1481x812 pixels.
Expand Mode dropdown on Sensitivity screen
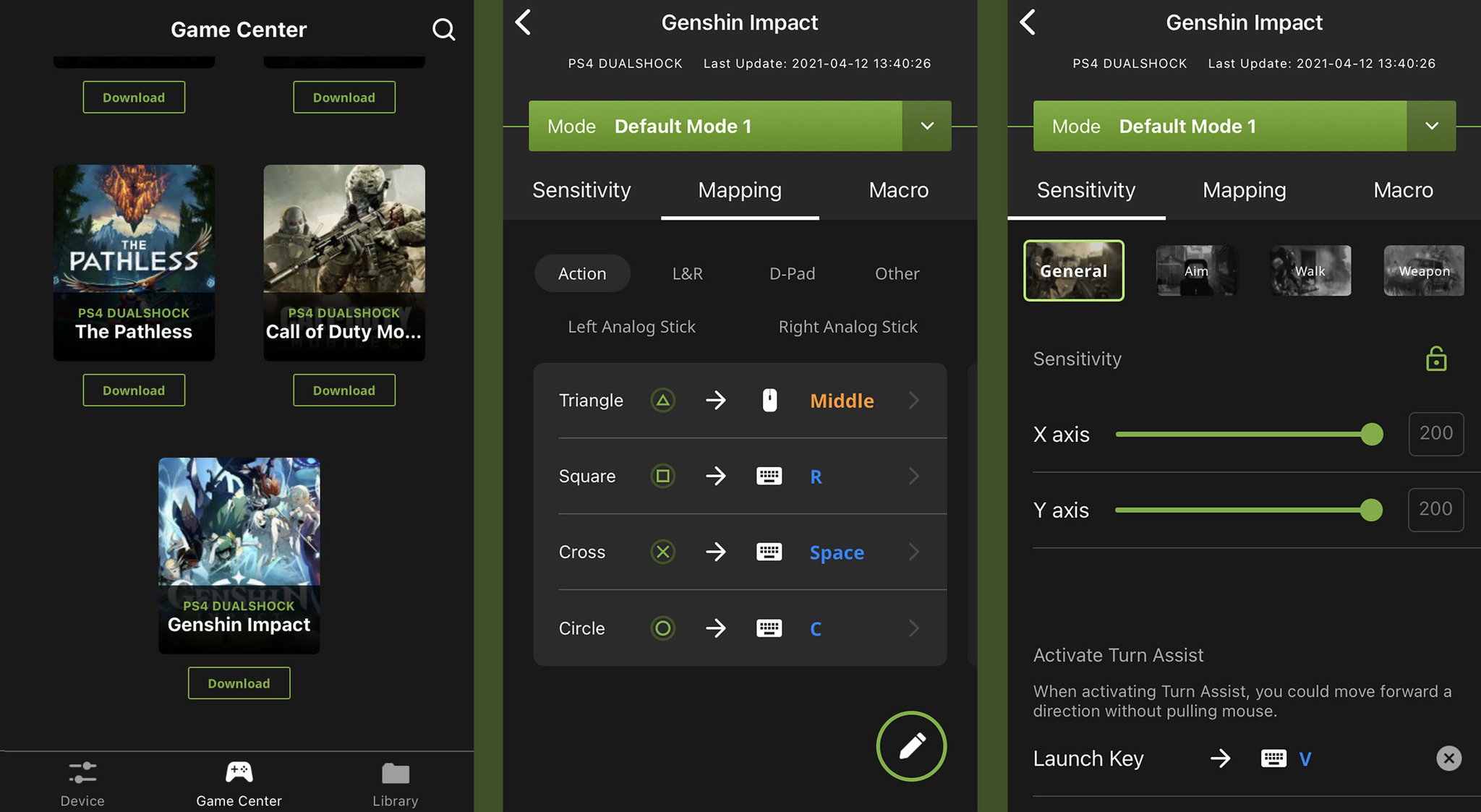(x=1432, y=126)
